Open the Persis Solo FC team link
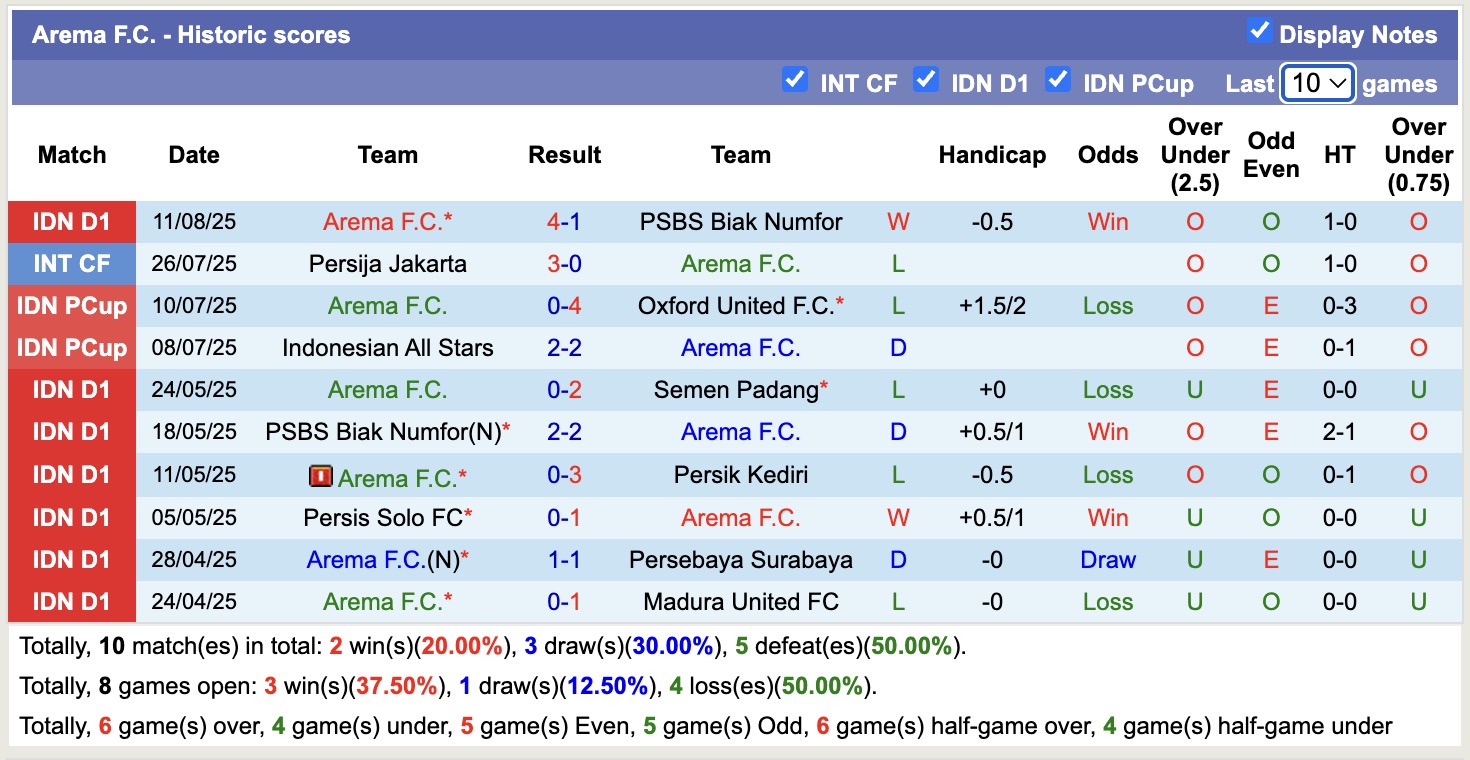Screen dimensions: 1470x760 [x=383, y=518]
